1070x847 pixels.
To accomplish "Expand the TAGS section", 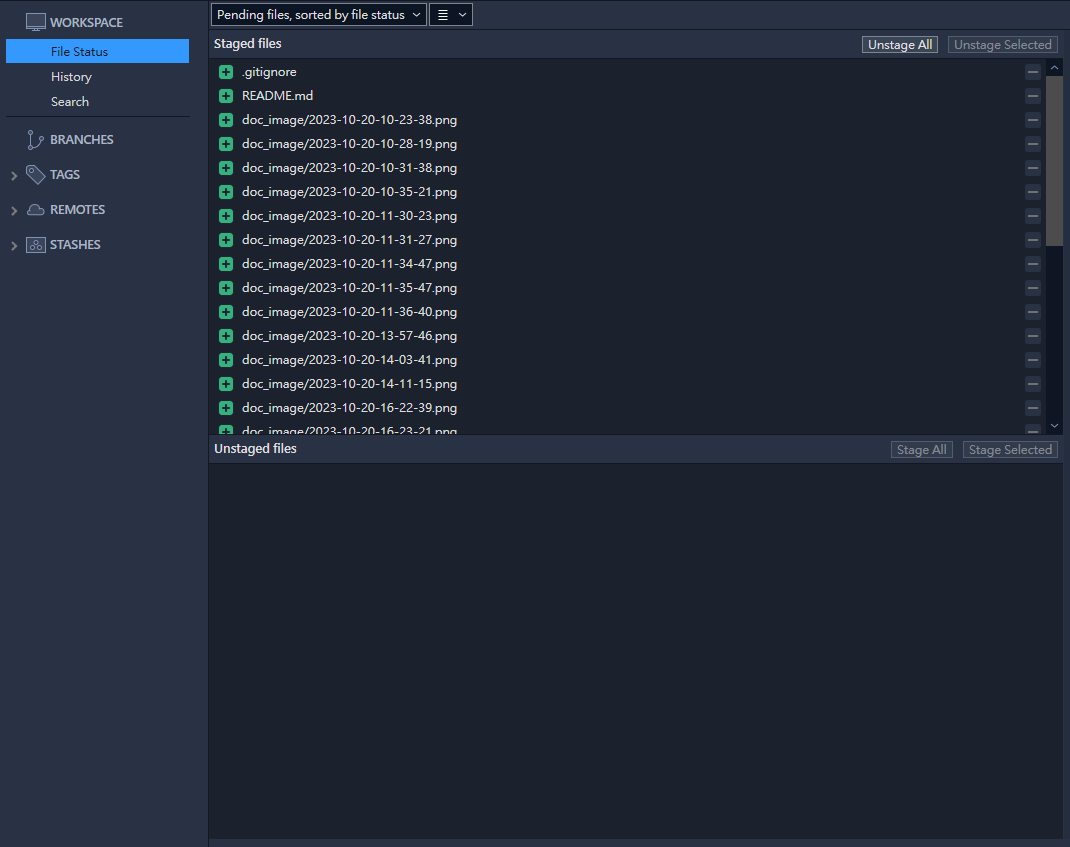I will coord(14,176).
